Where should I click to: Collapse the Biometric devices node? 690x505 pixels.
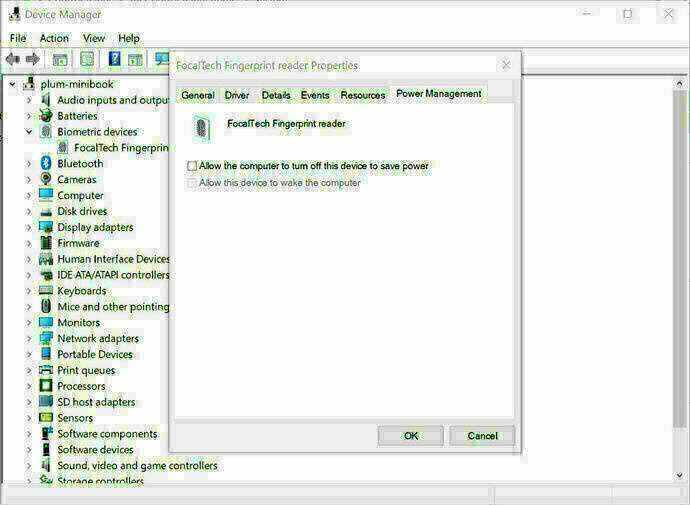click(29, 132)
